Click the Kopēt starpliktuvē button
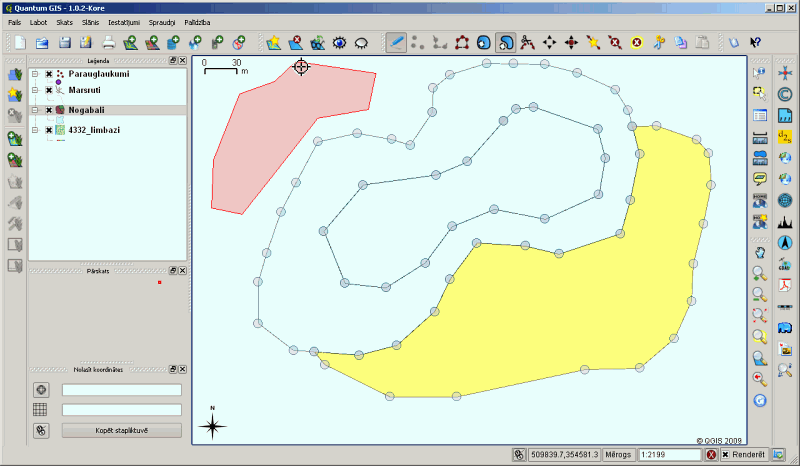The height and width of the screenshot is (466, 800). click(121, 430)
